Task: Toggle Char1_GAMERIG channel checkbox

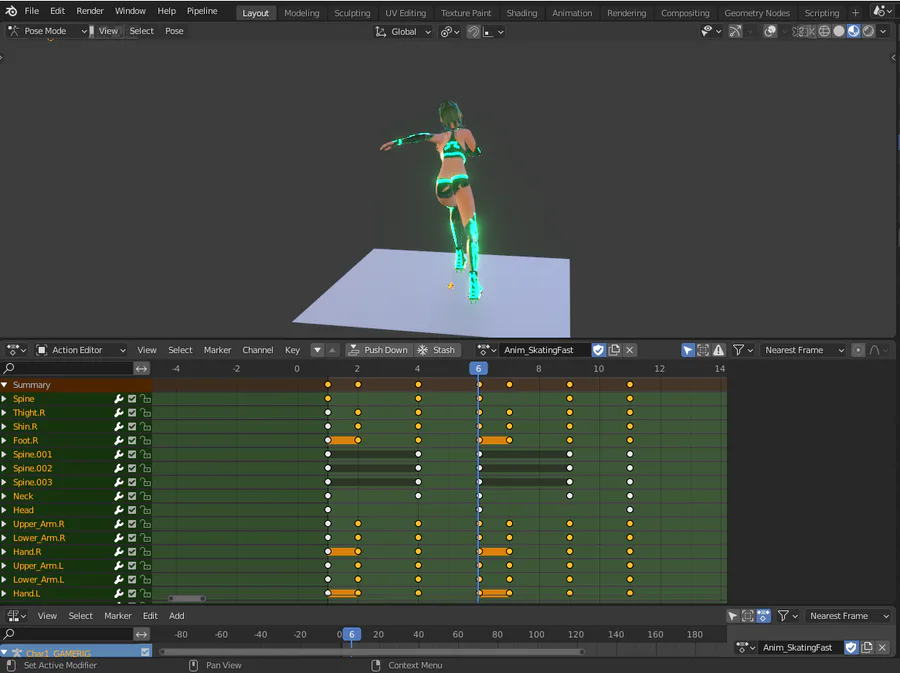Action: pyautogui.click(x=145, y=652)
